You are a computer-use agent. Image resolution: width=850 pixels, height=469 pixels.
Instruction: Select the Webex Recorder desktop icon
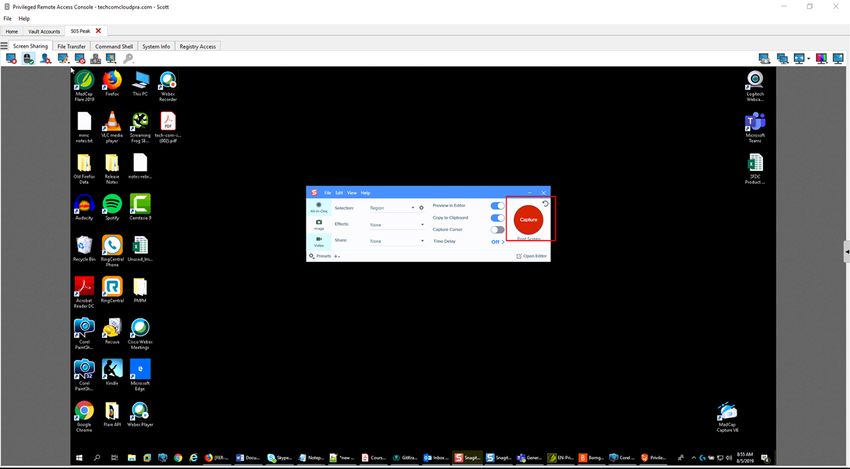tap(168, 86)
